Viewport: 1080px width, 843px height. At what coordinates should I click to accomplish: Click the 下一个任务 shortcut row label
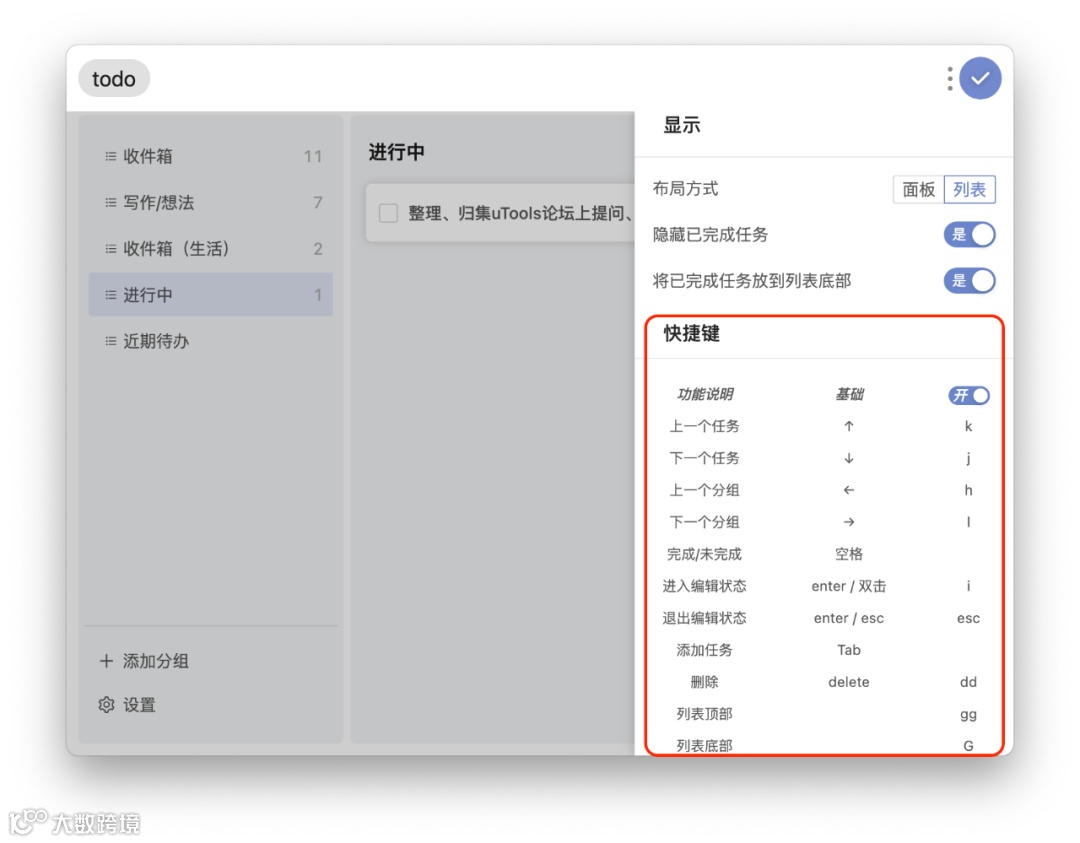705,458
